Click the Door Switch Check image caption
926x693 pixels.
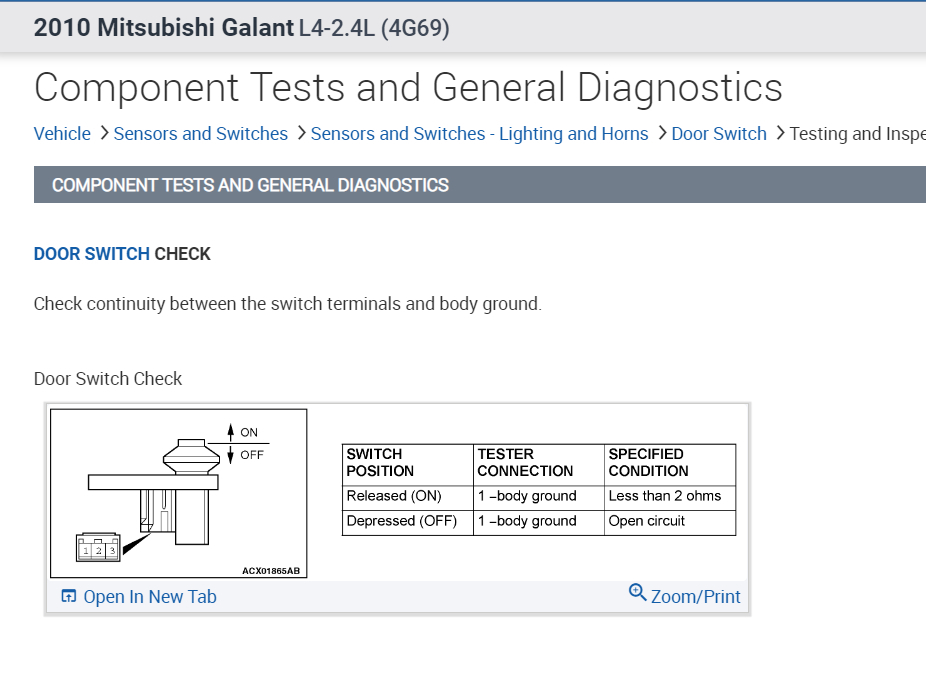point(108,379)
